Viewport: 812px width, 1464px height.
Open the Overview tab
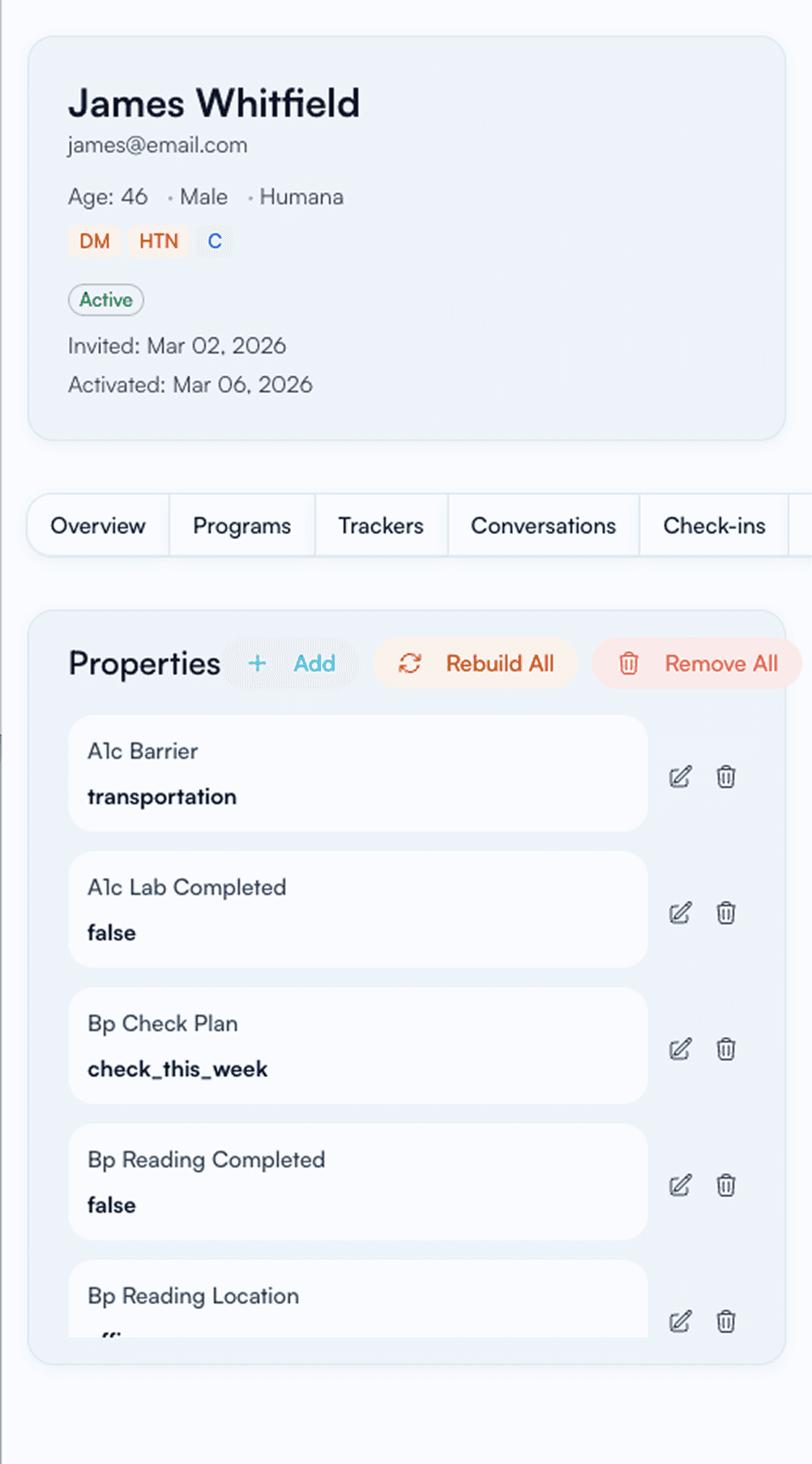(98, 525)
